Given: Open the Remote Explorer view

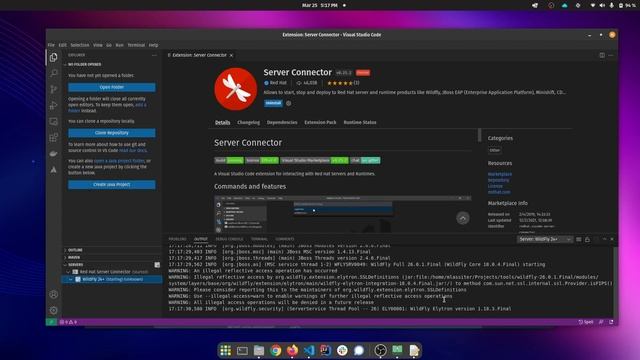Looking at the screenshot, I should point(53,122).
